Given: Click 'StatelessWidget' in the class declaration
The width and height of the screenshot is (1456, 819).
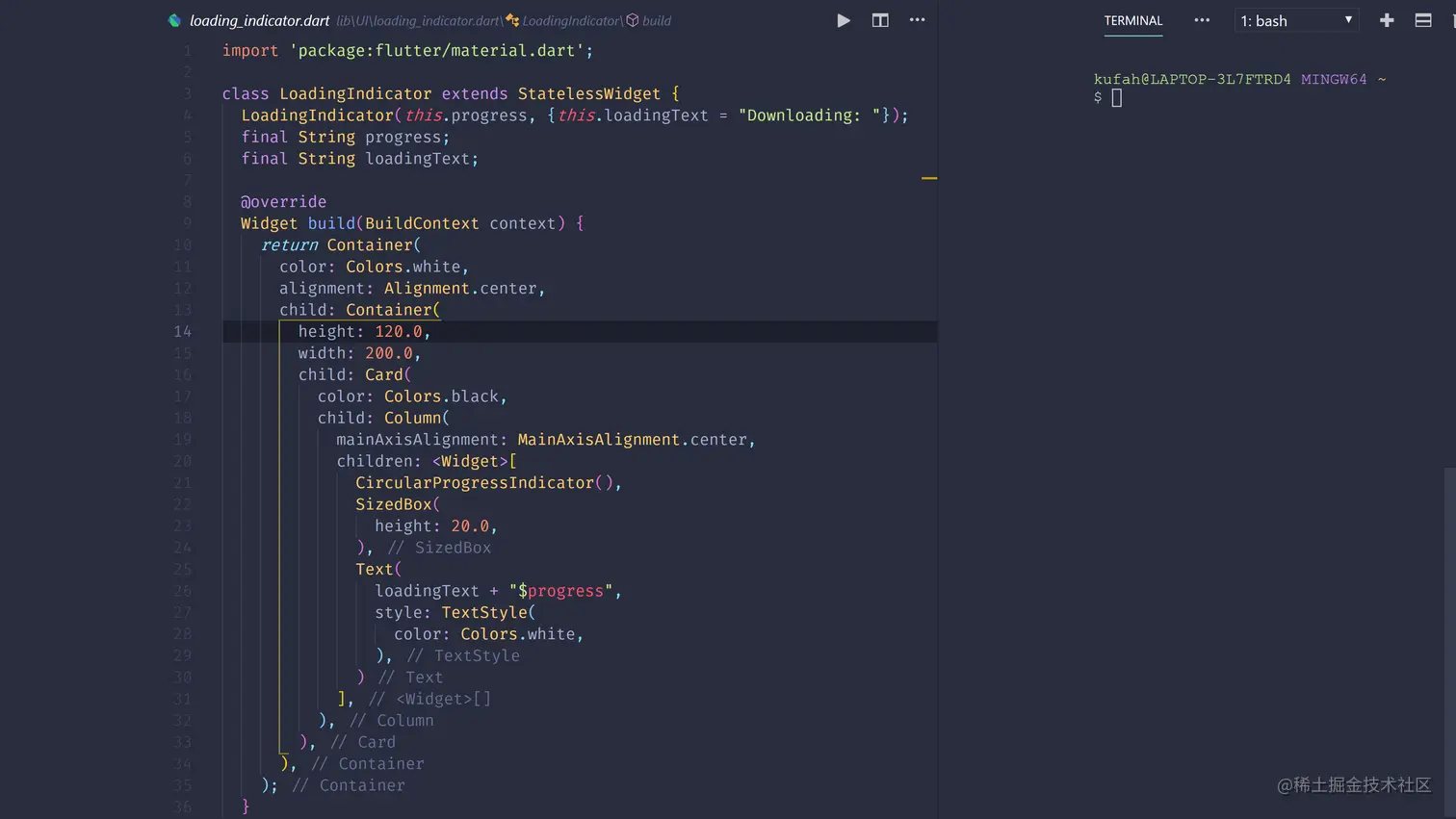Looking at the screenshot, I should pyautogui.click(x=589, y=93).
